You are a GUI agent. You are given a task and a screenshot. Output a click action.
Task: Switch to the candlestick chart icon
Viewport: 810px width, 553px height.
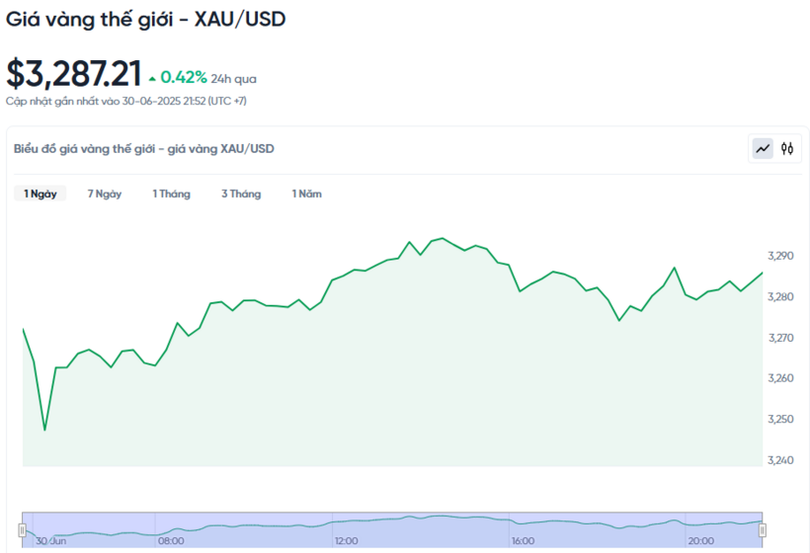788,149
